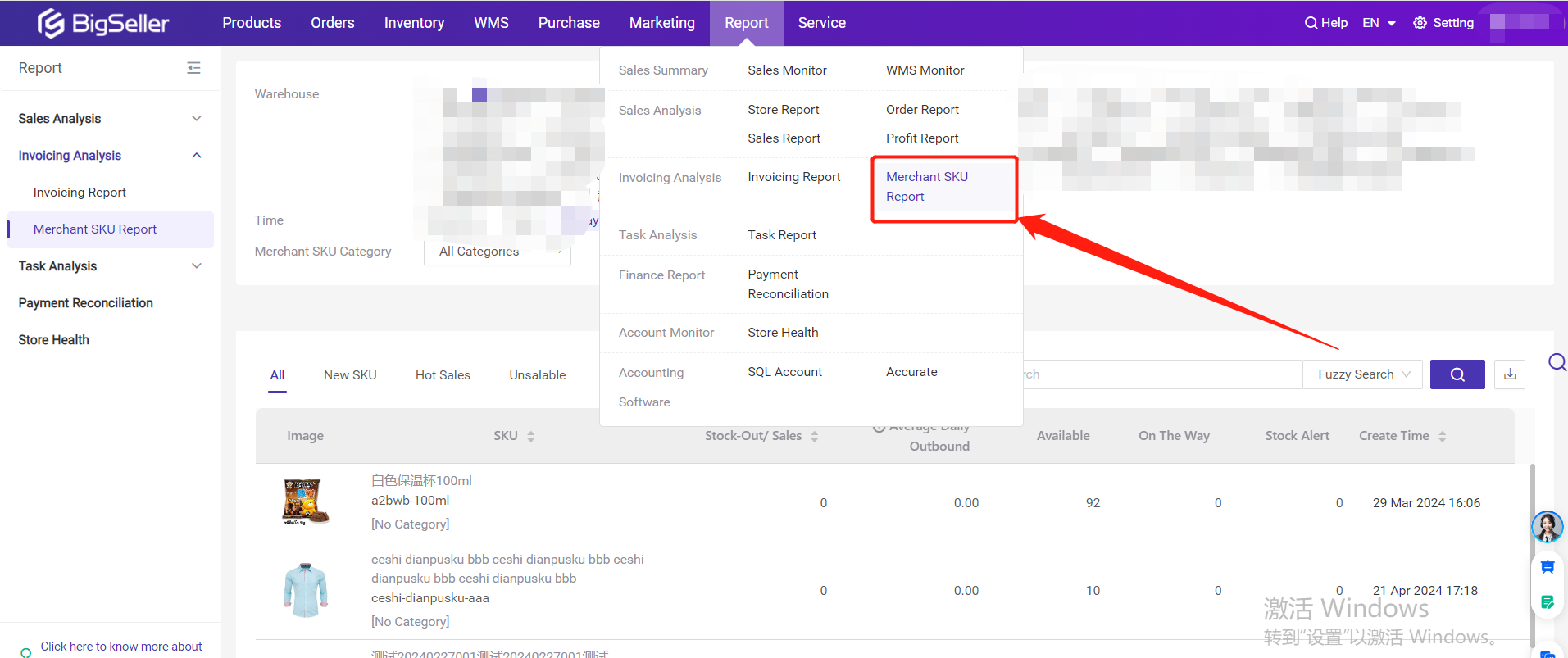The height and width of the screenshot is (658, 1568).
Task: Open Settings via the gear icon
Action: (x=1420, y=23)
